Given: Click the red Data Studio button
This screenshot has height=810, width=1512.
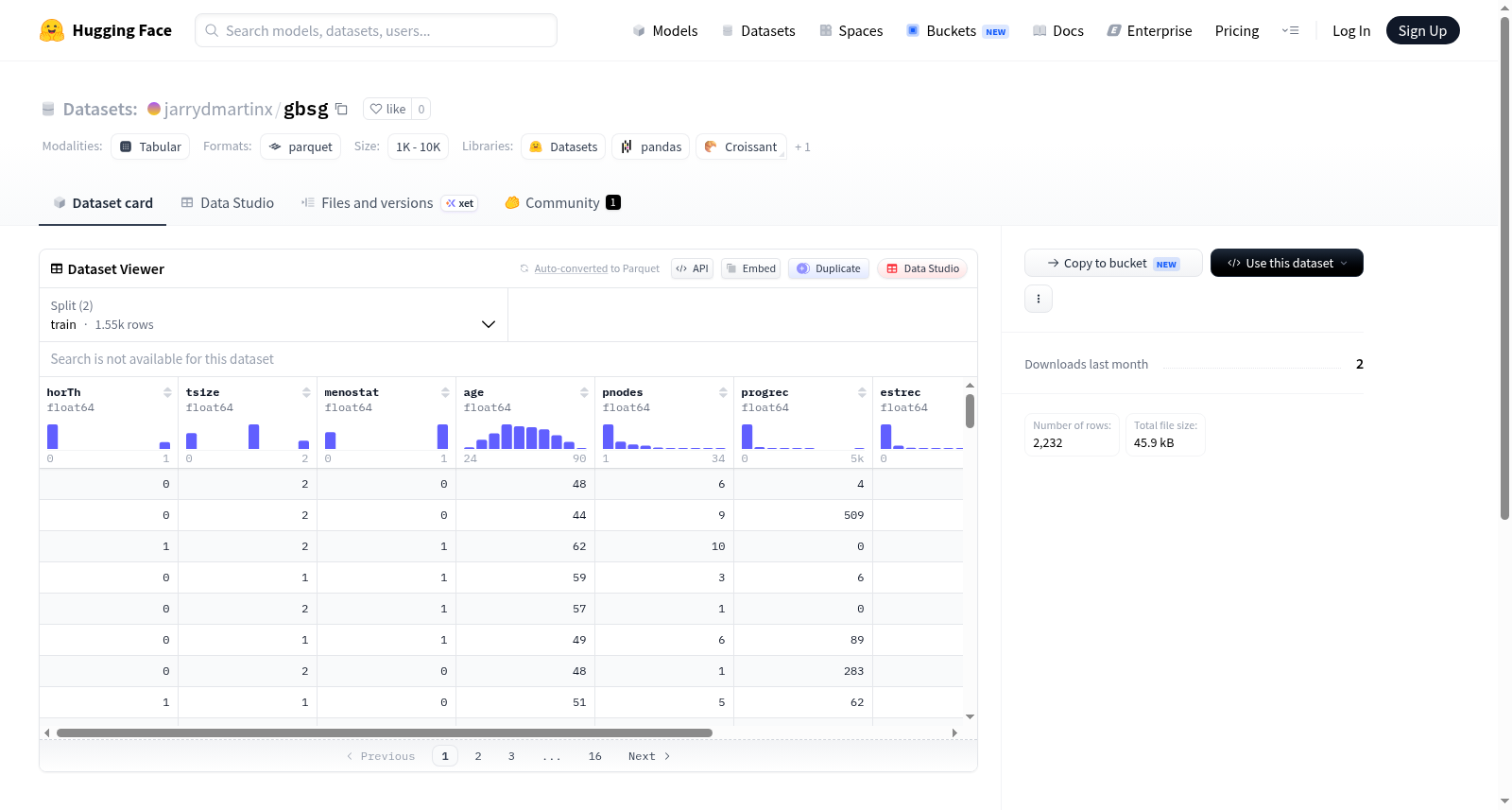Looking at the screenshot, I should click(x=922, y=268).
